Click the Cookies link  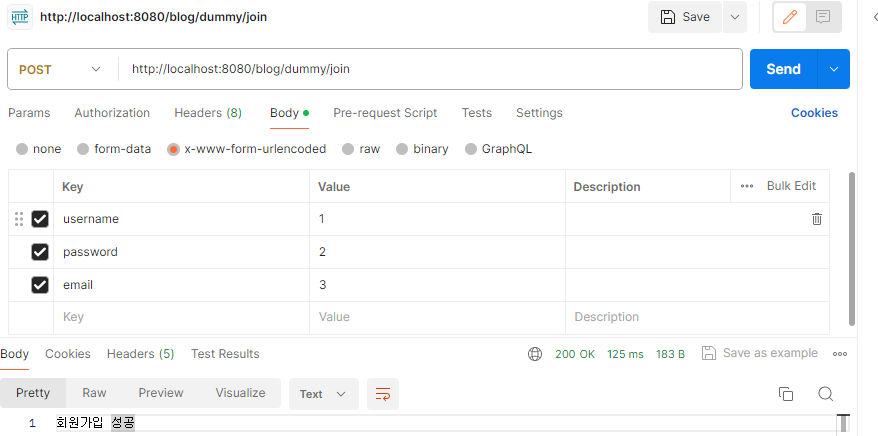tap(814, 113)
